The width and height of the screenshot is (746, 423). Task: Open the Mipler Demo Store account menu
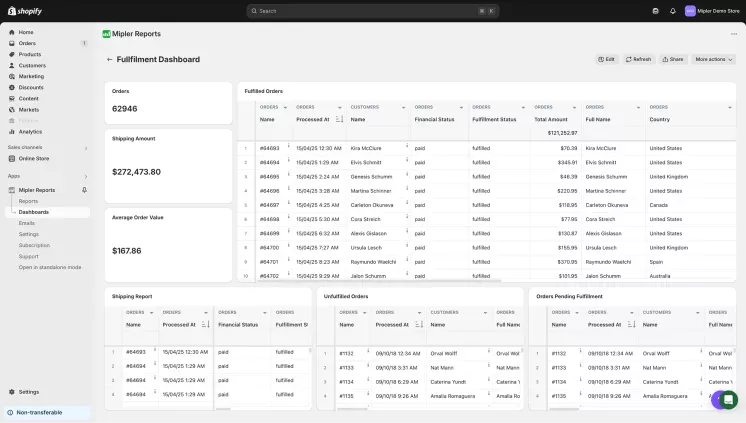pyautogui.click(x=712, y=11)
